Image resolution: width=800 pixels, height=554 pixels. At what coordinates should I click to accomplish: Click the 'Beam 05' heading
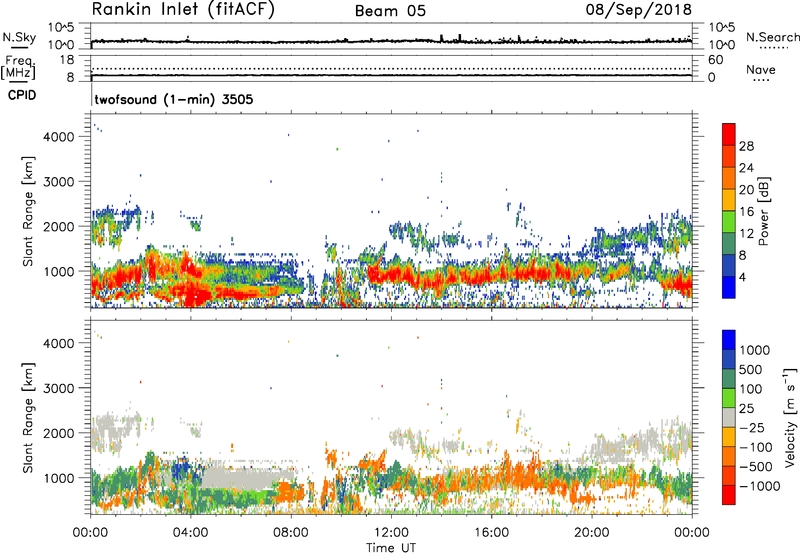point(390,11)
